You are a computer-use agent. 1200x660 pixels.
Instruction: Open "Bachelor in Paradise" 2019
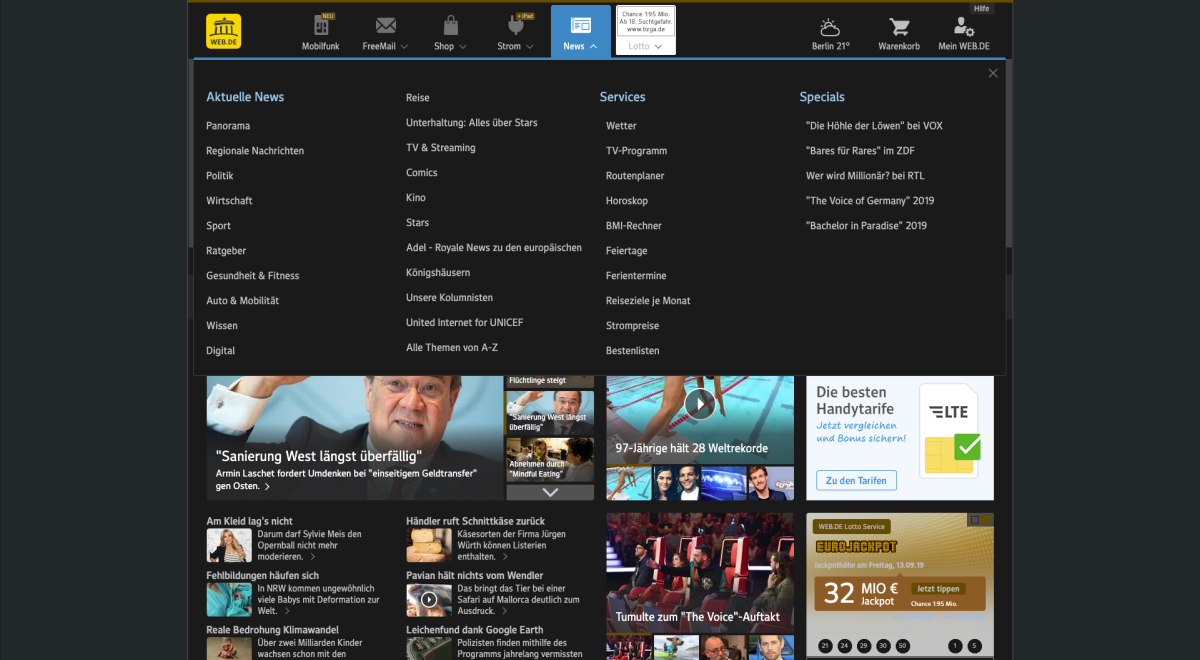[866, 226]
